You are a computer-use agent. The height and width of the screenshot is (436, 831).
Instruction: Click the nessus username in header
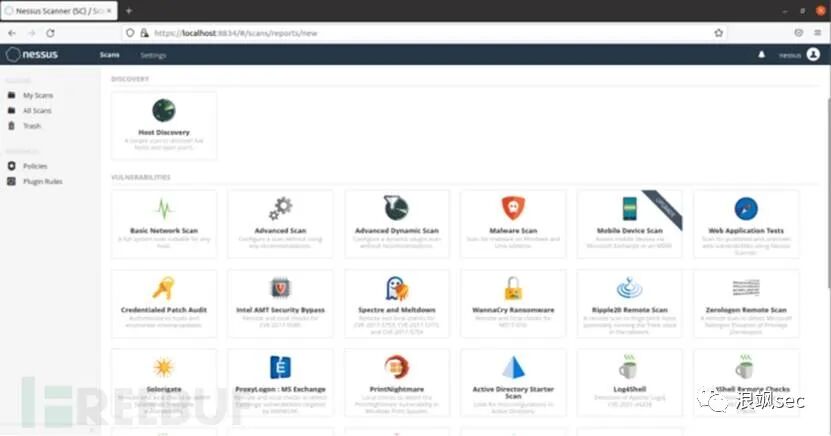(790, 55)
